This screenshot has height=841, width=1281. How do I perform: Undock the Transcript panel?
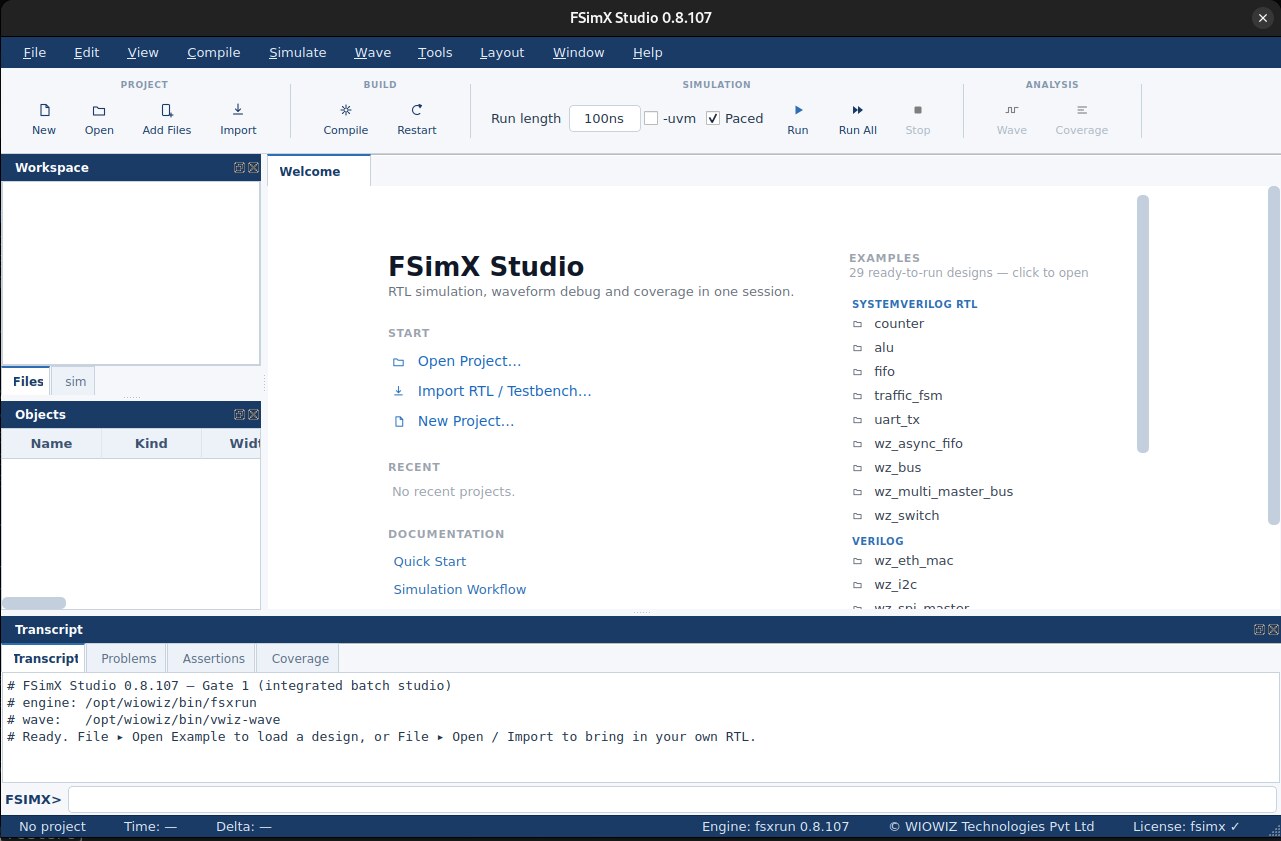tap(1259, 629)
